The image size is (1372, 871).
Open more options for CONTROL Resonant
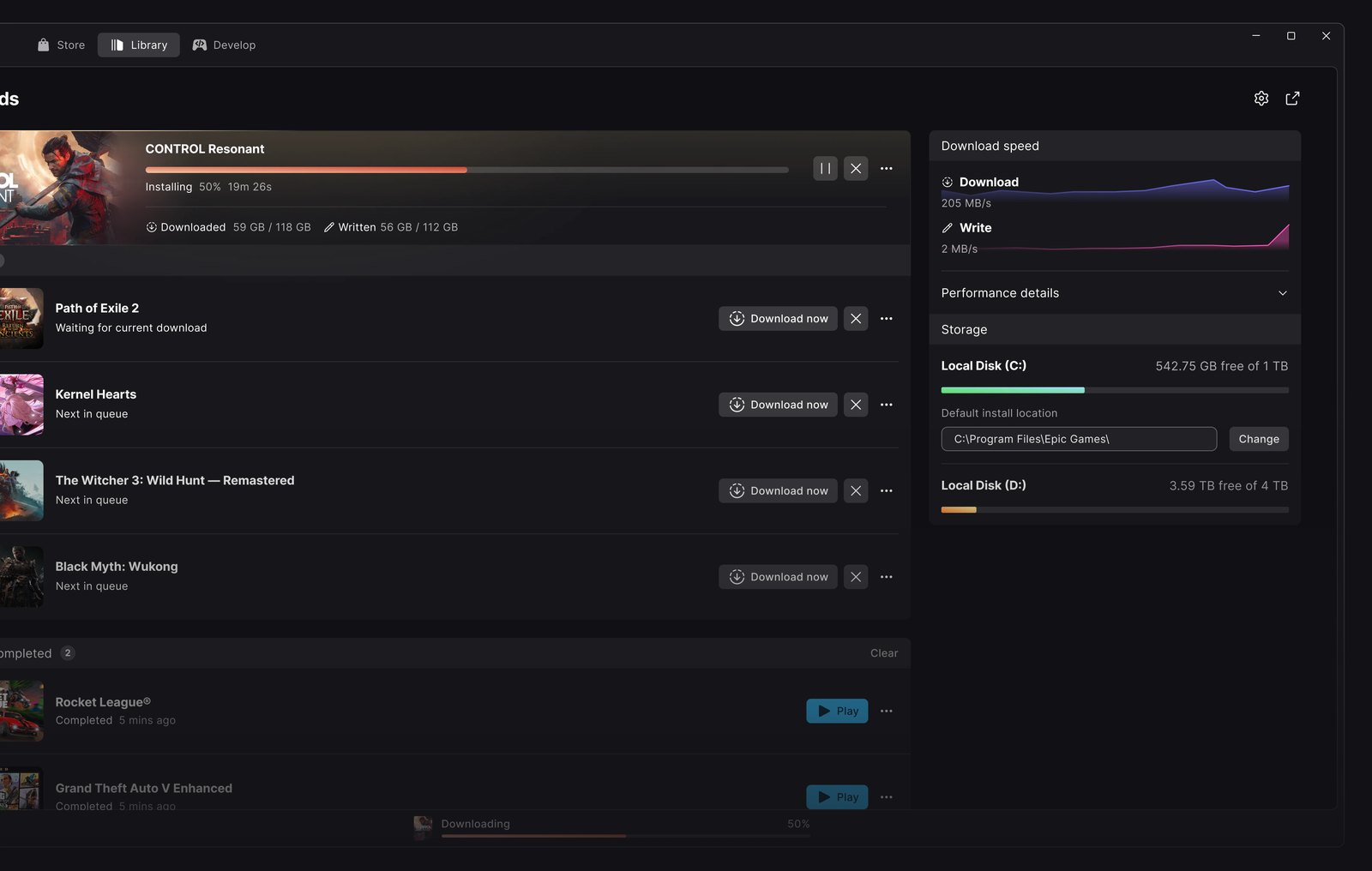tap(887, 168)
